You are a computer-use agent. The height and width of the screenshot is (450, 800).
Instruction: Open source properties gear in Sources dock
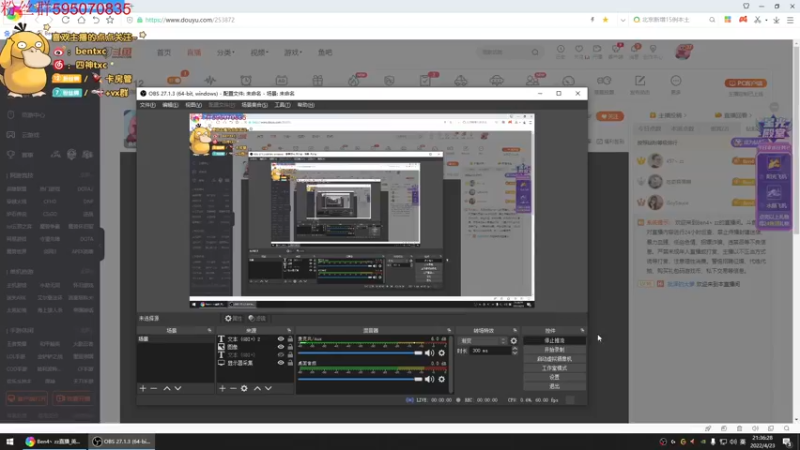point(244,388)
